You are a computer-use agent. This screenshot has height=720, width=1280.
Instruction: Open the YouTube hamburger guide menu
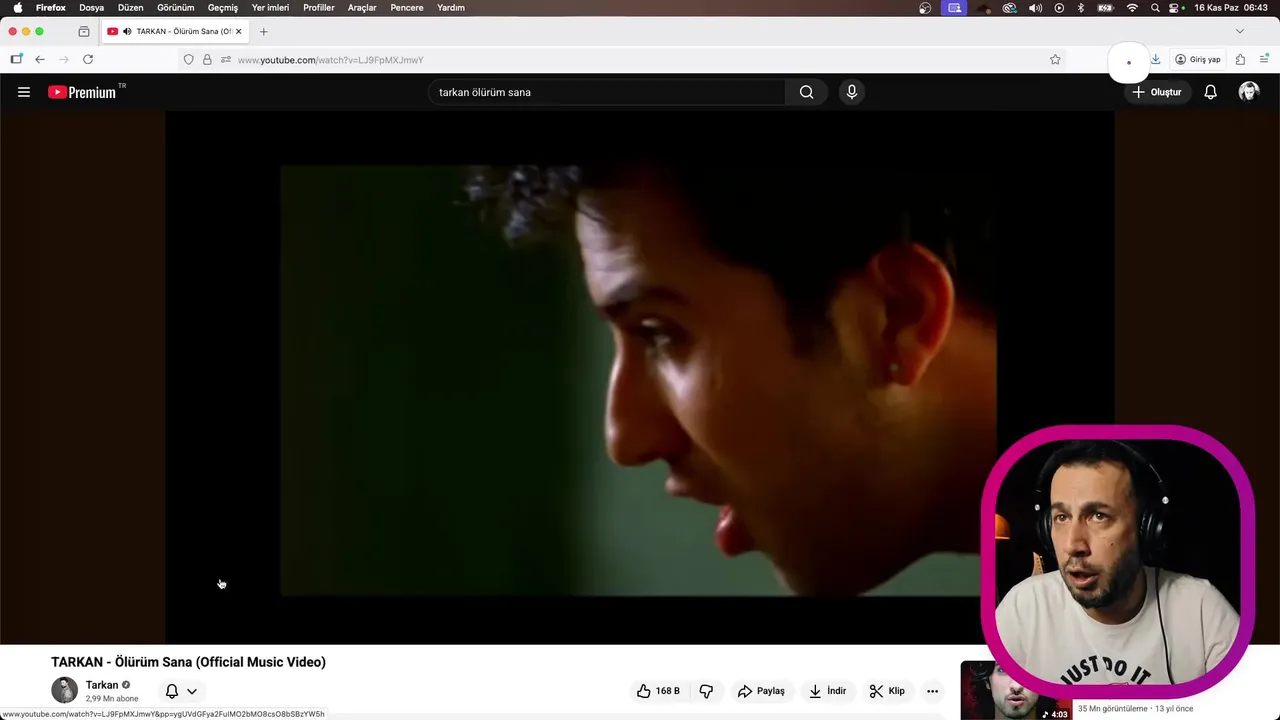(x=24, y=92)
